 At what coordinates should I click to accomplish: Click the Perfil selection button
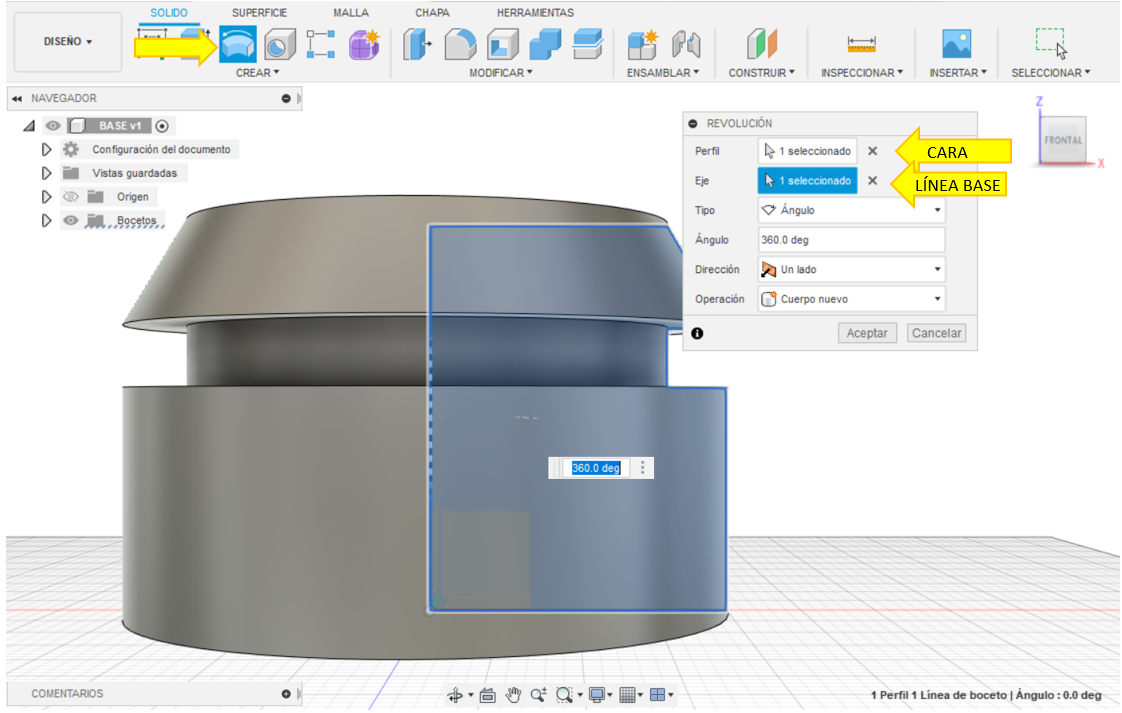coord(807,151)
